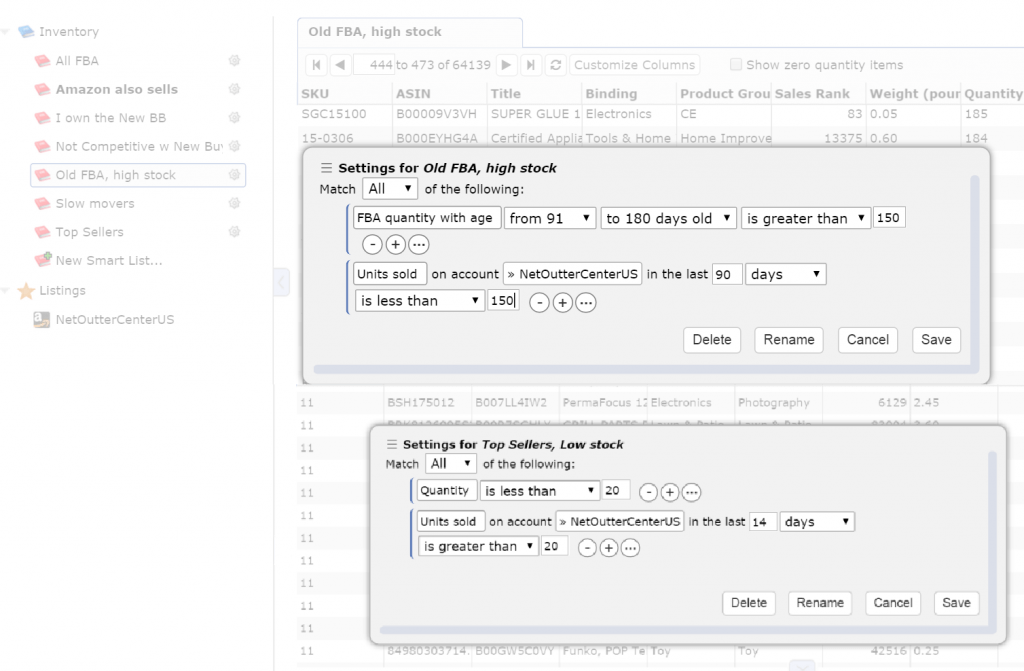1024x671 pixels.
Task: Add rule after Quantity in Top Sellers settings
Action: 669,492
